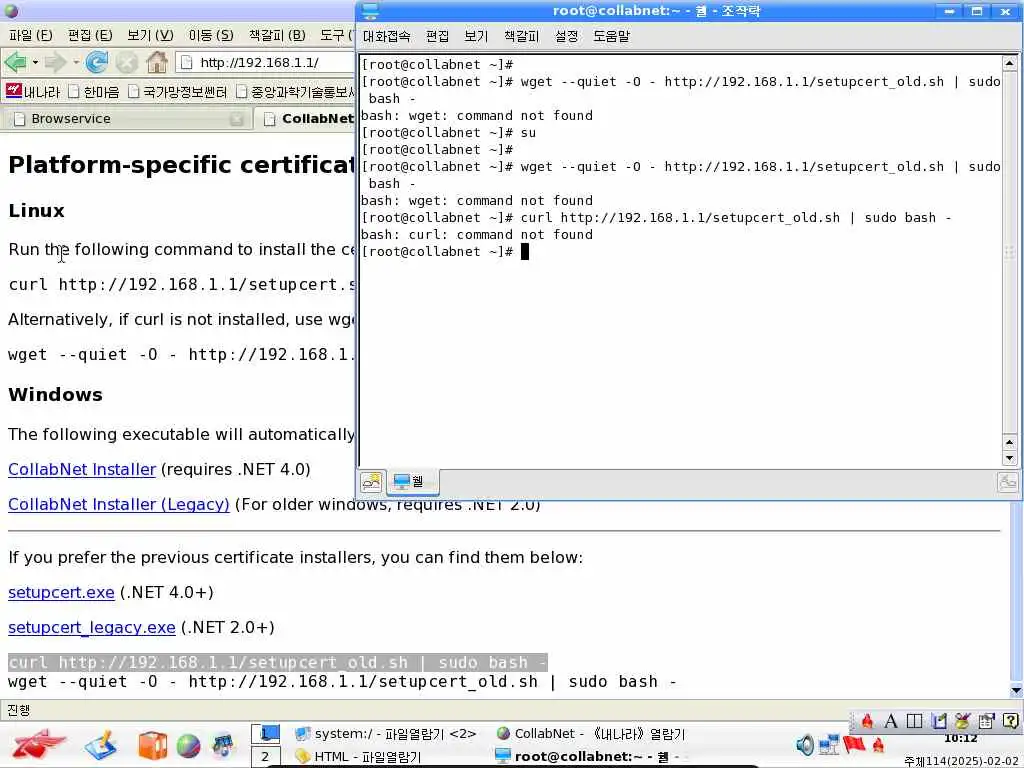Open the 한마음 bookmark
Viewport: 1024px width, 768px height.
(x=94, y=91)
